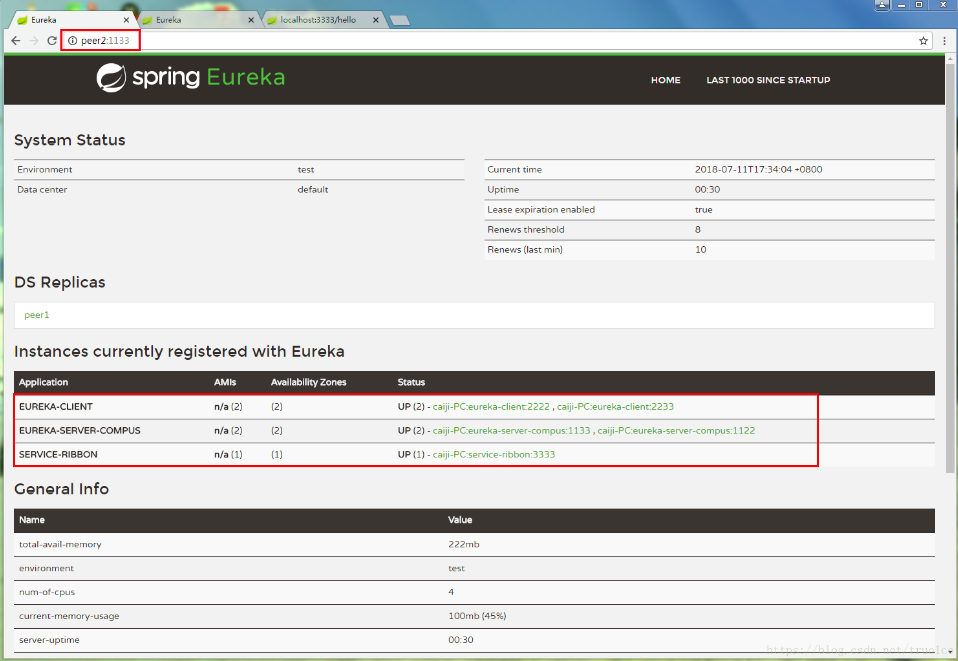Switch to the localhost:3333/hello tab

[321, 20]
